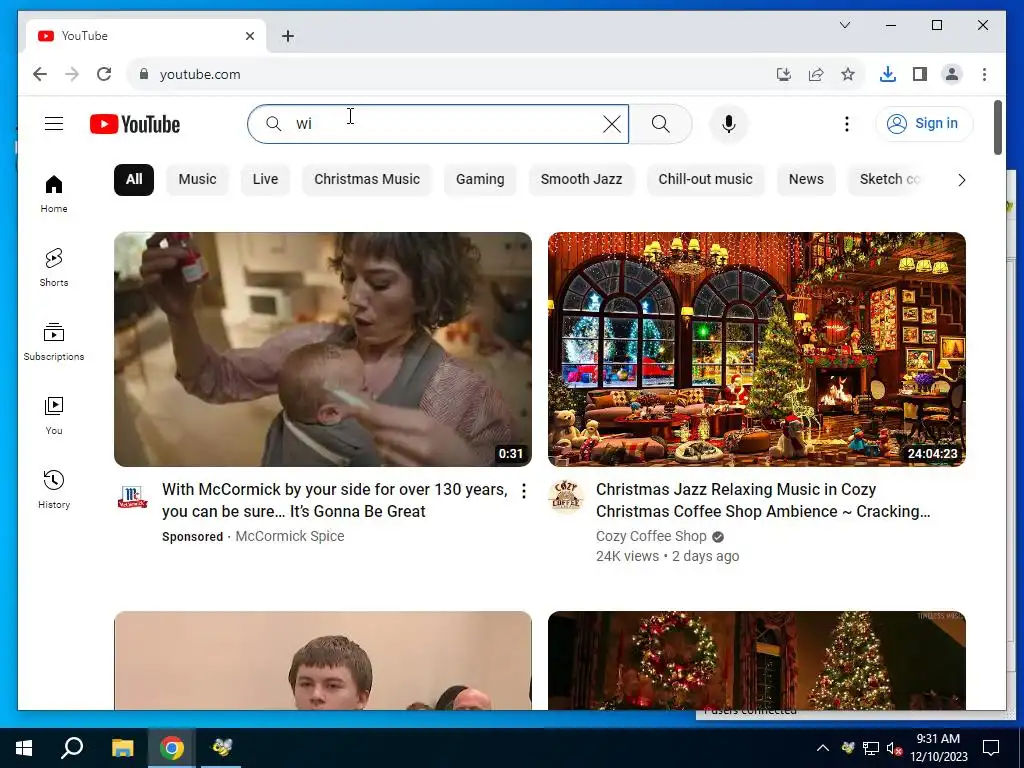This screenshot has width=1024, height=768.
Task: Reload the page with refresh icon
Action: [104, 74]
